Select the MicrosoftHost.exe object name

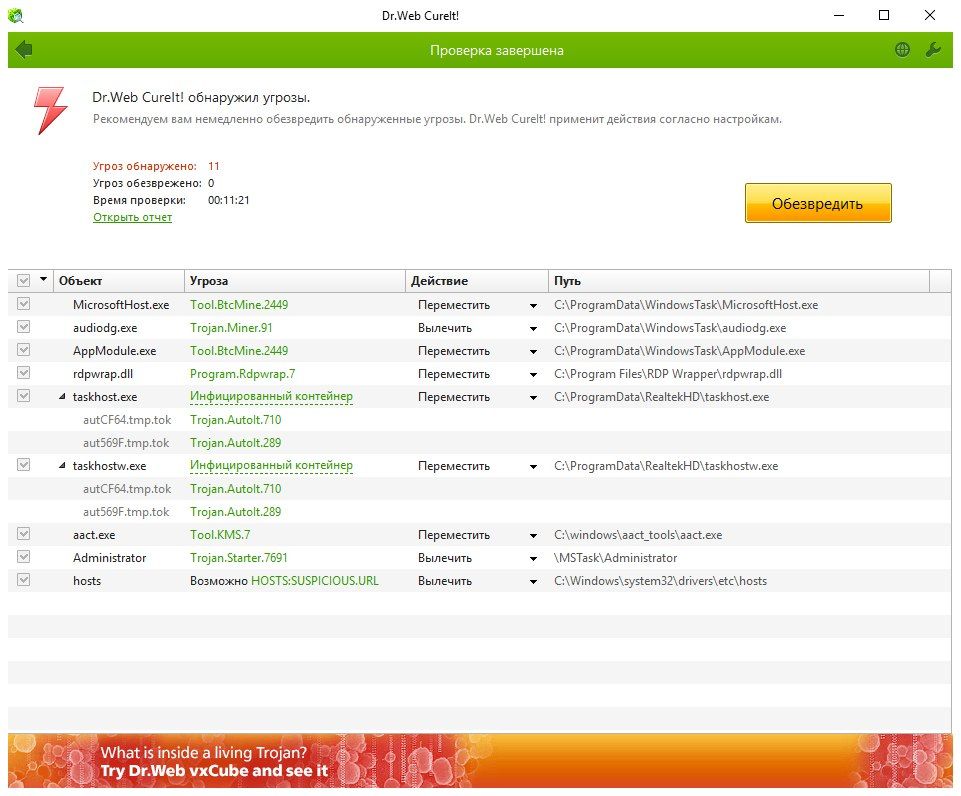pos(121,305)
